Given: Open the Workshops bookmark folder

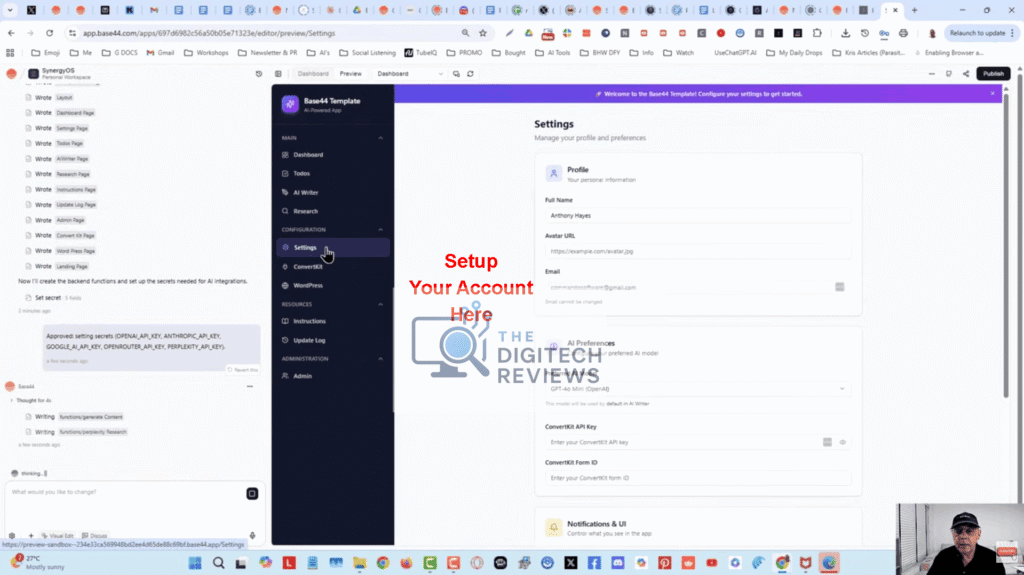Looking at the screenshot, I should [x=206, y=53].
